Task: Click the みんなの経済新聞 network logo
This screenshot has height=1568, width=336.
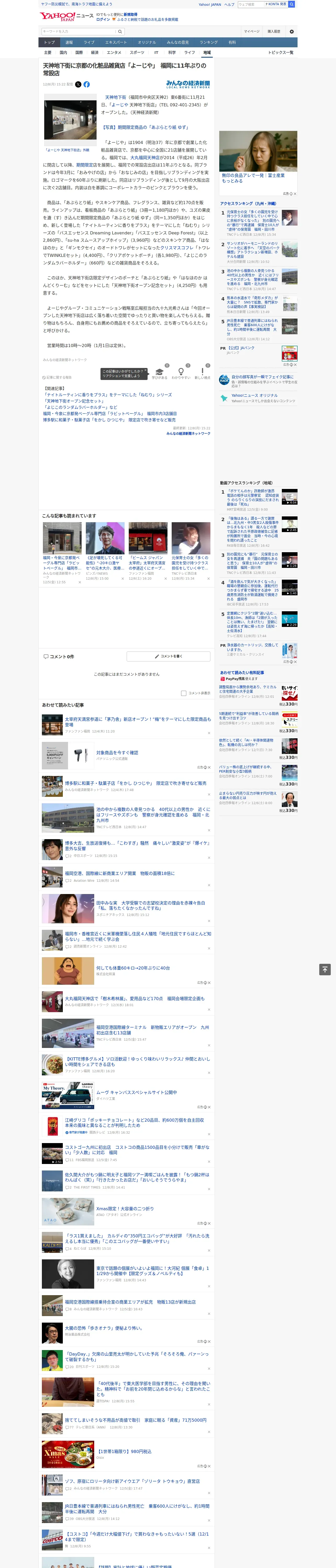Action: point(188,85)
